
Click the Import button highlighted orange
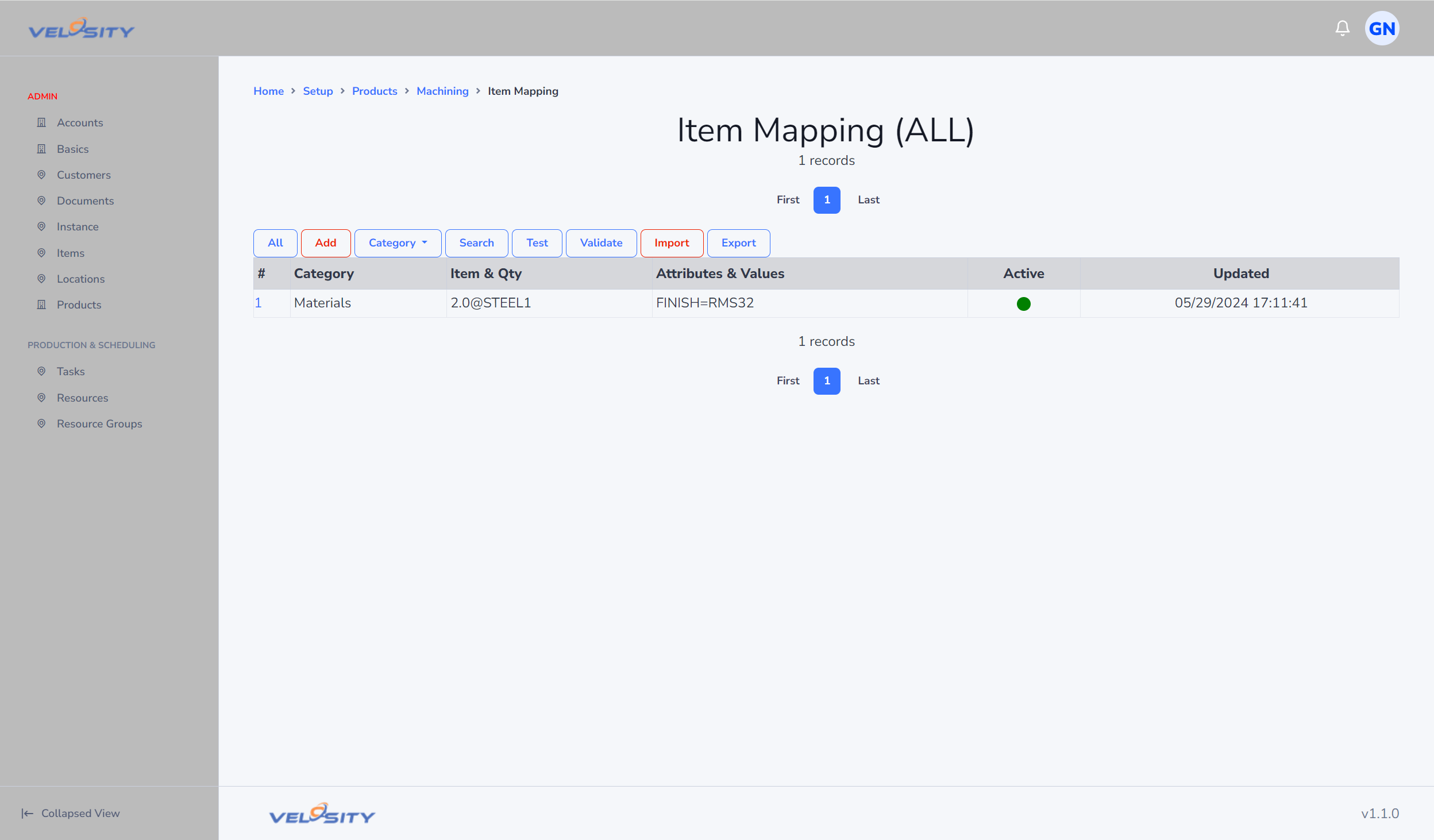(x=671, y=243)
